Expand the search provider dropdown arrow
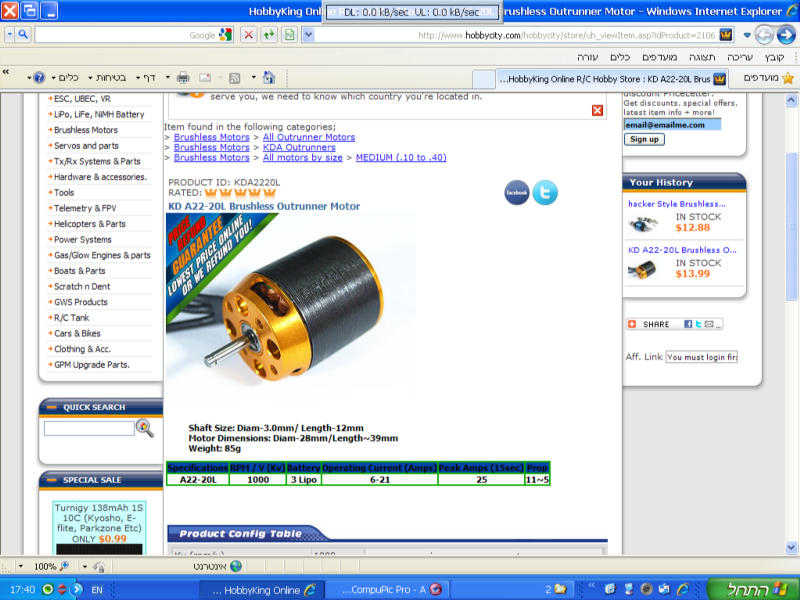This screenshot has width=800, height=600. tap(10, 35)
